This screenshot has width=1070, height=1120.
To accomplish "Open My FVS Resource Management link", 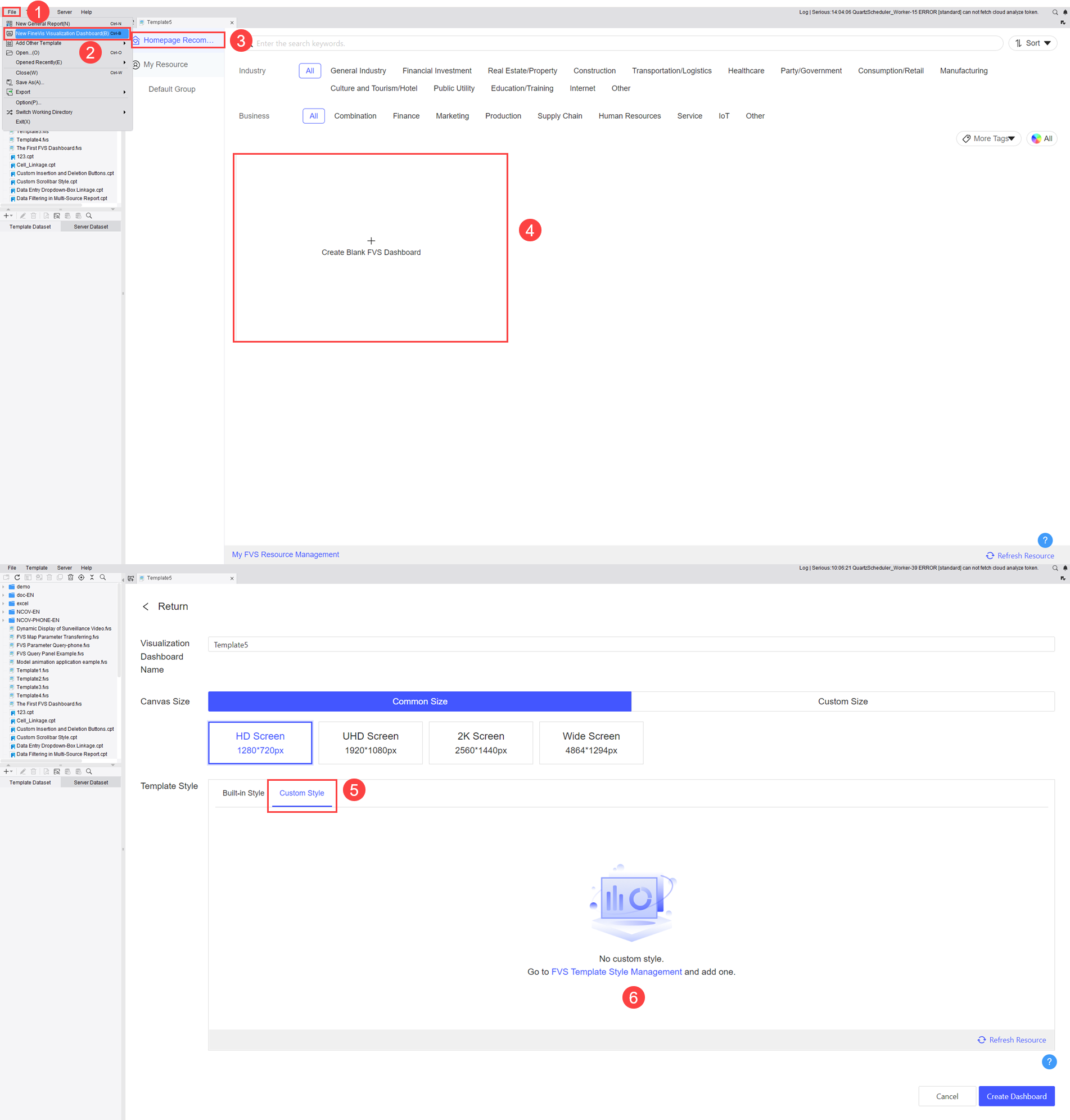I will (x=285, y=554).
